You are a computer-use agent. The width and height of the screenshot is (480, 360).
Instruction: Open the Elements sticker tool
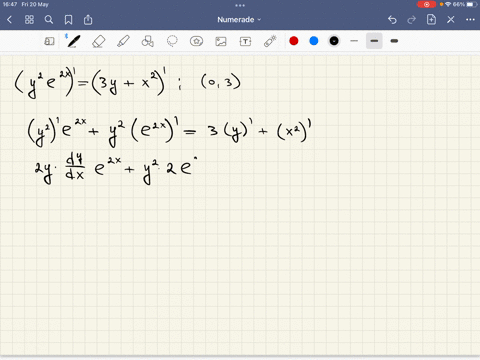point(196,41)
